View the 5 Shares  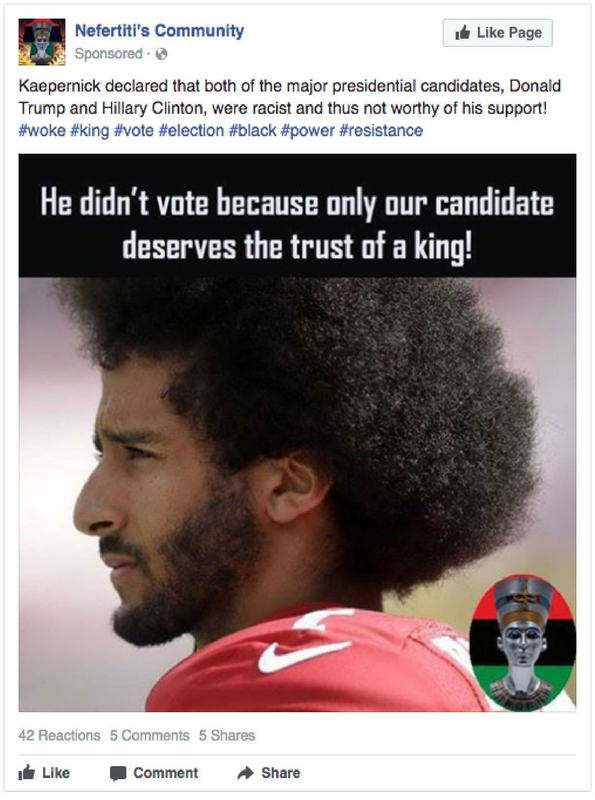tap(227, 735)
